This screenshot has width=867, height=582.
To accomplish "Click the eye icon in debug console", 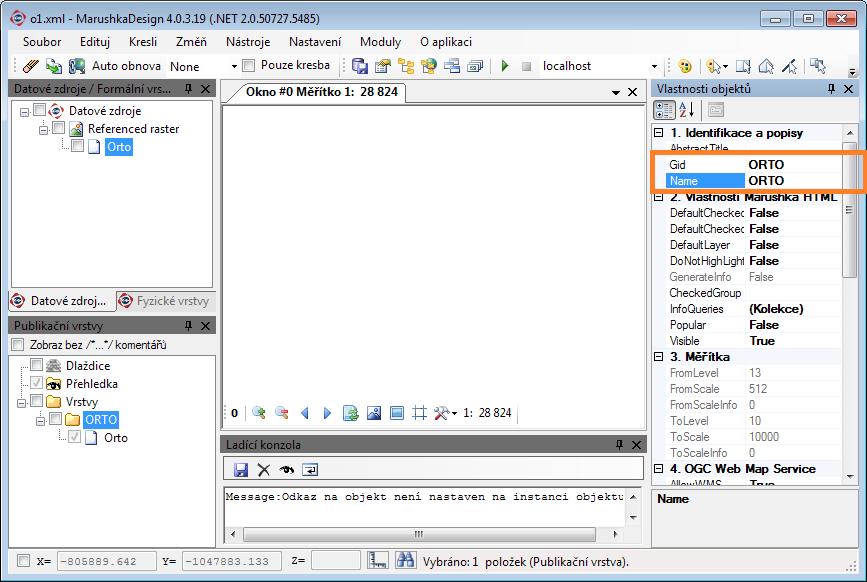I will point(286,470).
